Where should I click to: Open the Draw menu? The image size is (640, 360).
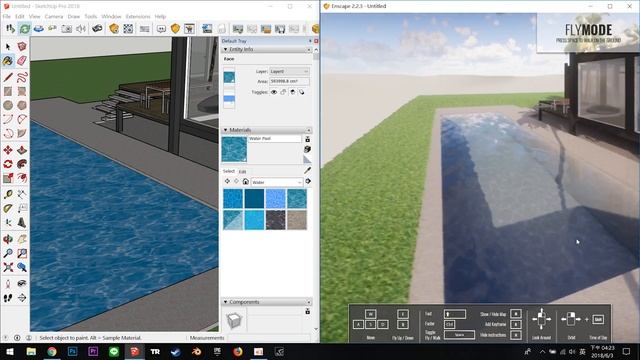[x=74, y=16]
